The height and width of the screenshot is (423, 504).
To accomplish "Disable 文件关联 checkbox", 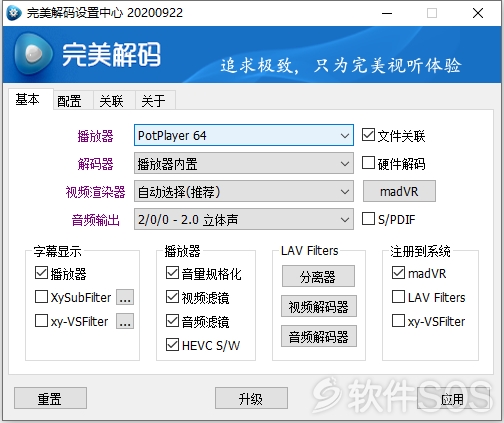I will 368,135.
